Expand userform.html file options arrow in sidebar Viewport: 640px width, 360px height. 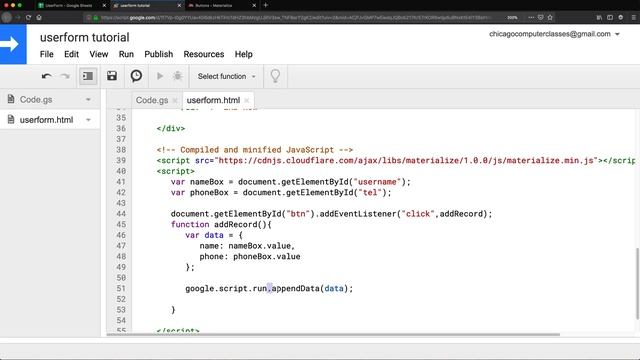tap(88, 120)
